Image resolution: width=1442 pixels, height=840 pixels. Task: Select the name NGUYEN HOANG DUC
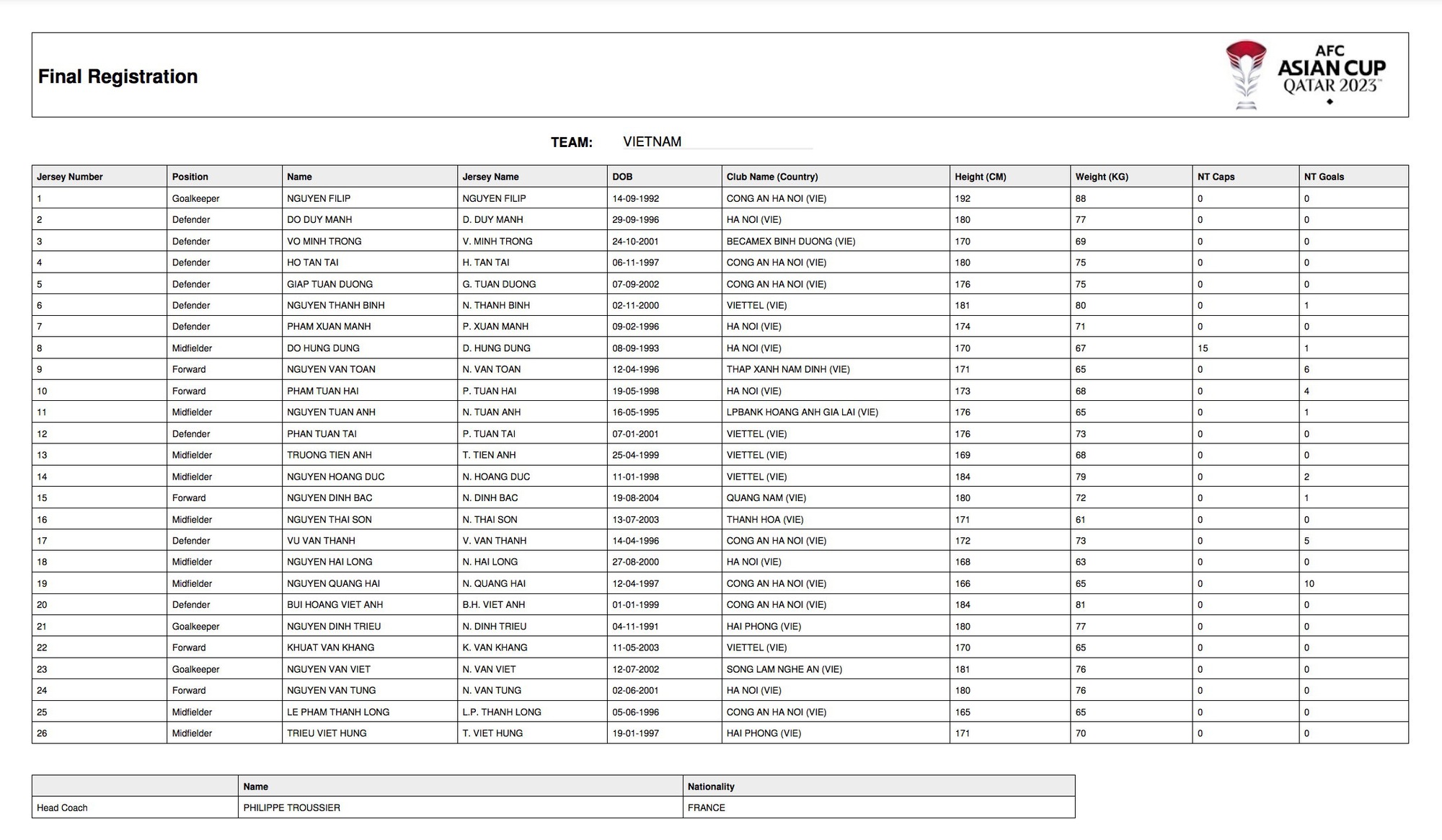tap(336, 477)
